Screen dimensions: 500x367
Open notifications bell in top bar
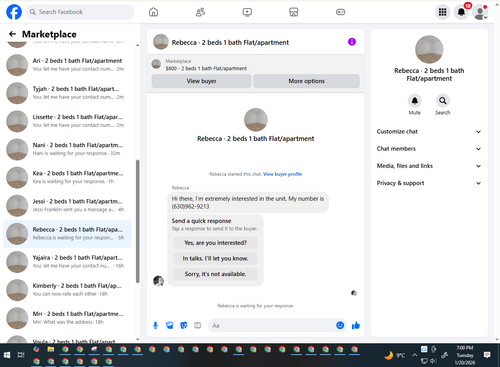[x=461, y=12]
